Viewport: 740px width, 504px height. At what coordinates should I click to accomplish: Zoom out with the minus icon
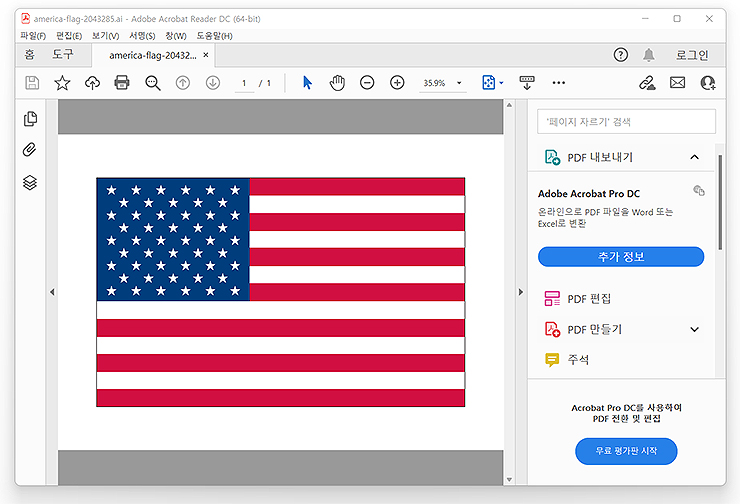367,83
